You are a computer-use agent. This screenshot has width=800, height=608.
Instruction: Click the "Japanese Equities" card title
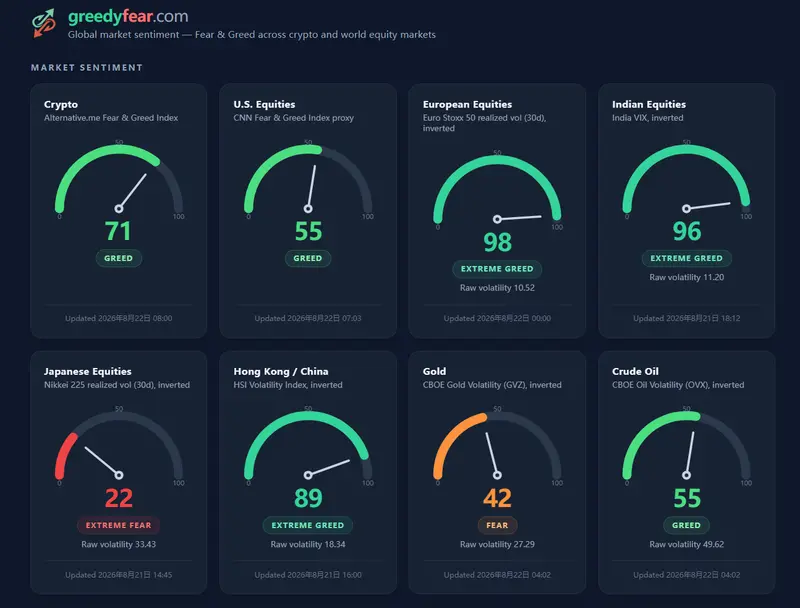coord(88,371)
